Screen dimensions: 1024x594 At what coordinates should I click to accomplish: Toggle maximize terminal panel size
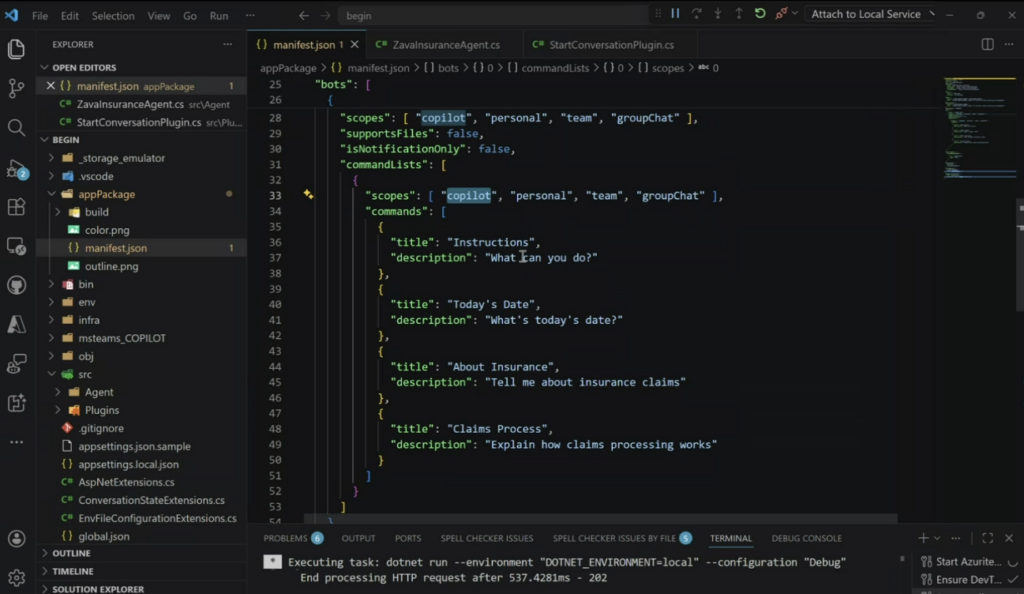[987, 538]
